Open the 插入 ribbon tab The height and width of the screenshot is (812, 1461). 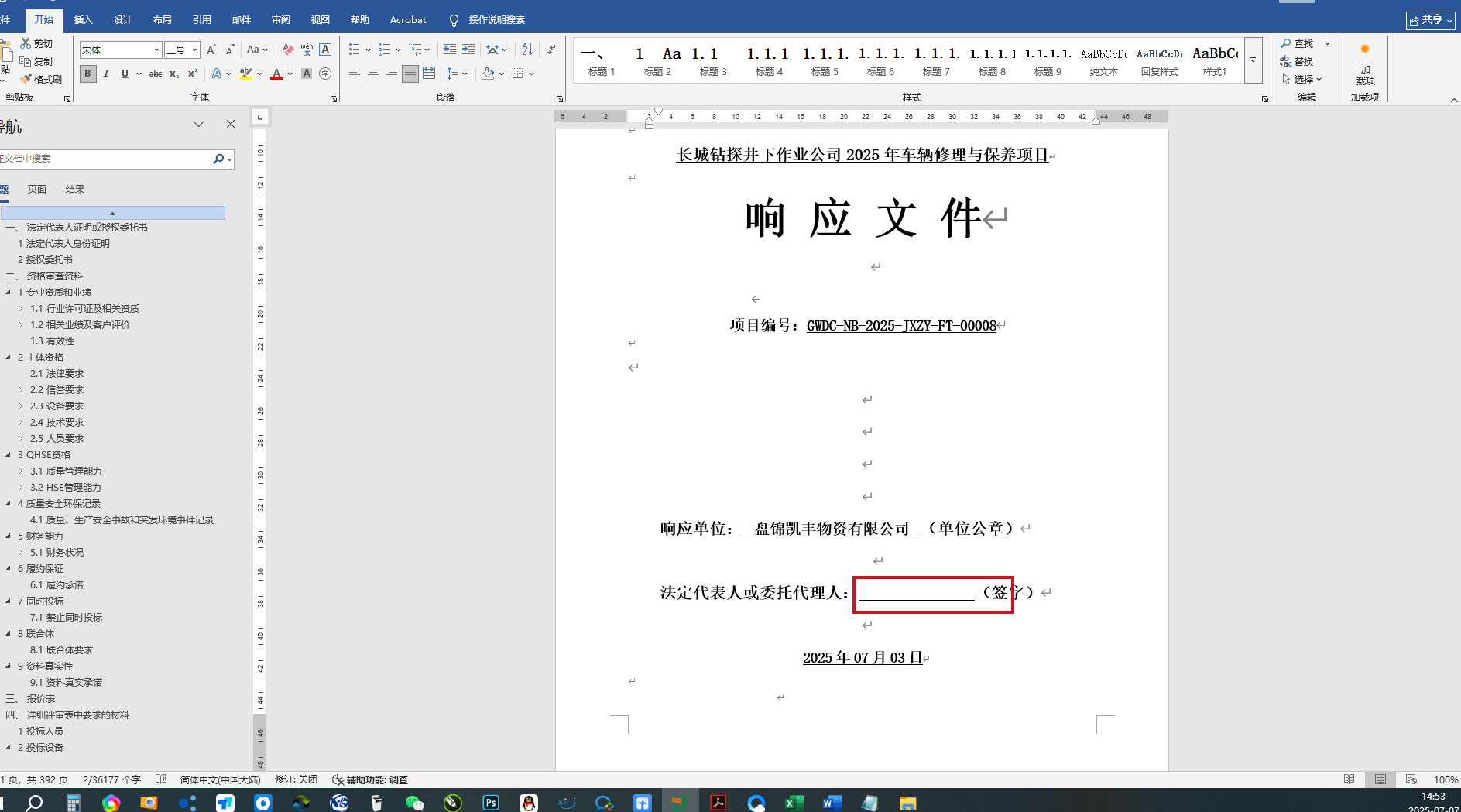click(83, 20)
